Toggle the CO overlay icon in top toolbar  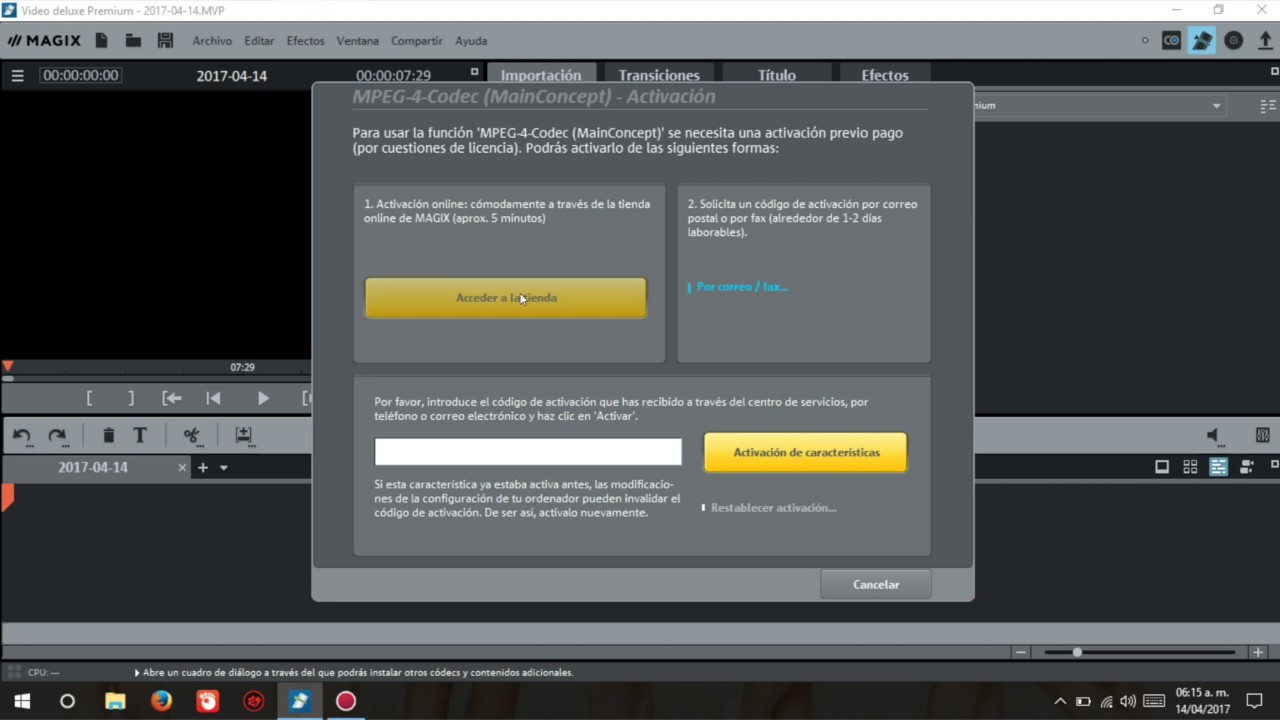pyautogui.click(x=1172, y=41)
